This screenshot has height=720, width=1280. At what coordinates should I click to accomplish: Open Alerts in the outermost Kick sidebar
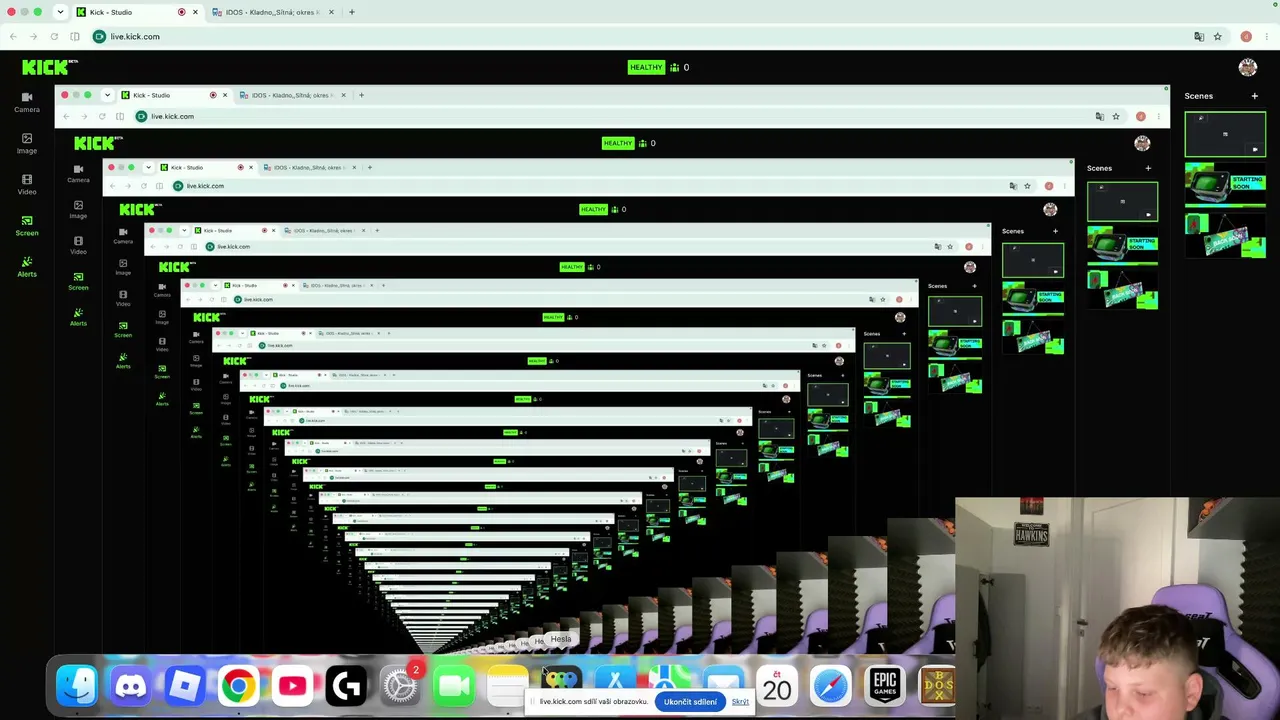click(27, 266)
